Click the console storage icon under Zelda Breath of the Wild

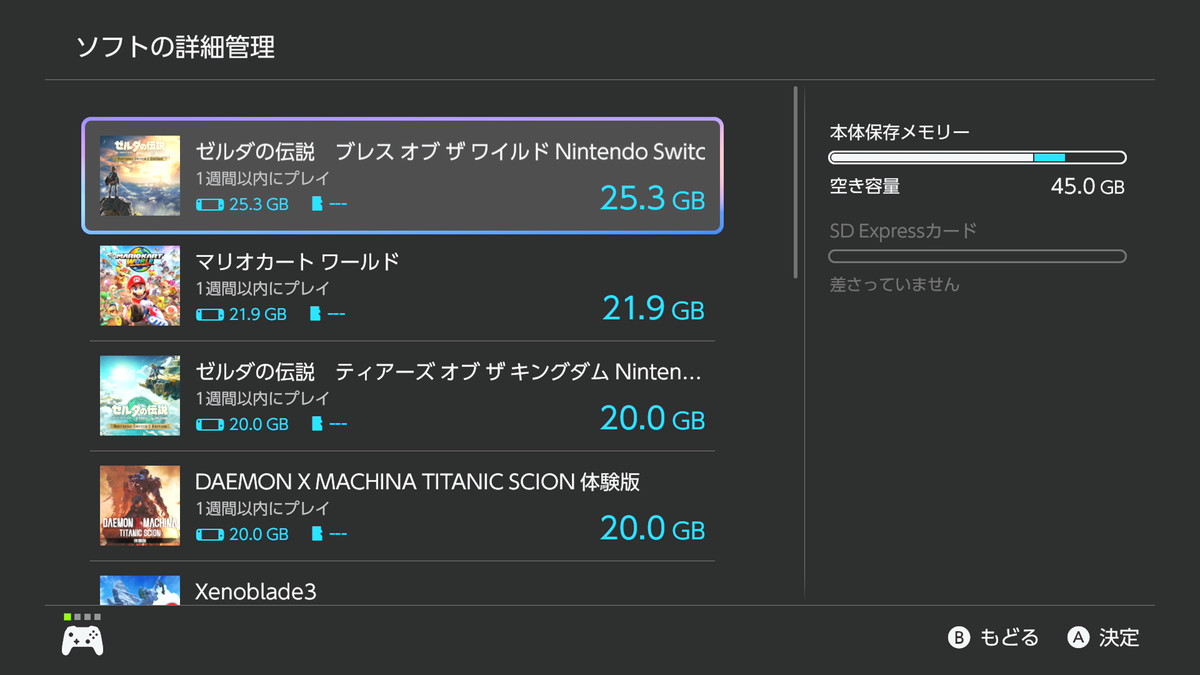tap(210, 204)
